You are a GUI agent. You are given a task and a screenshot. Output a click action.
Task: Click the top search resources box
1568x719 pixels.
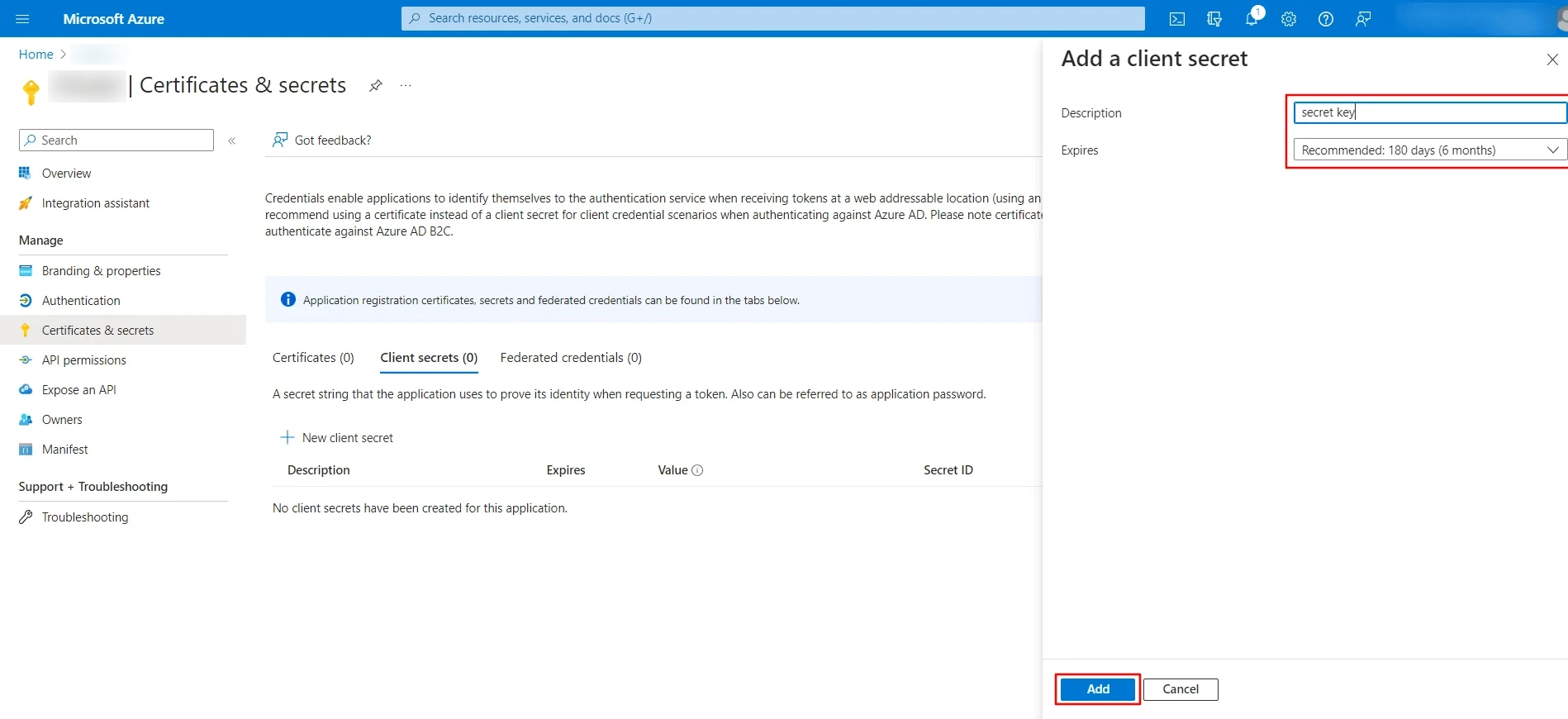click(773, 18)
